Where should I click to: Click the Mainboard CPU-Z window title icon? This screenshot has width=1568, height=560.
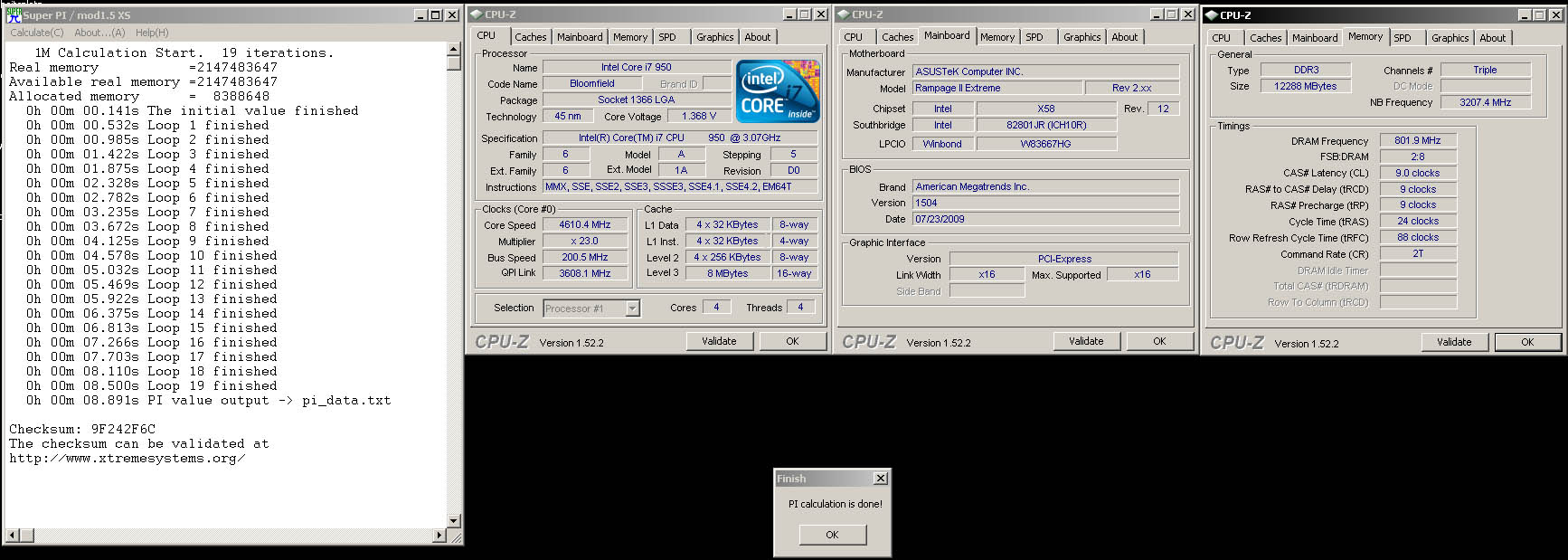[844, 14]
